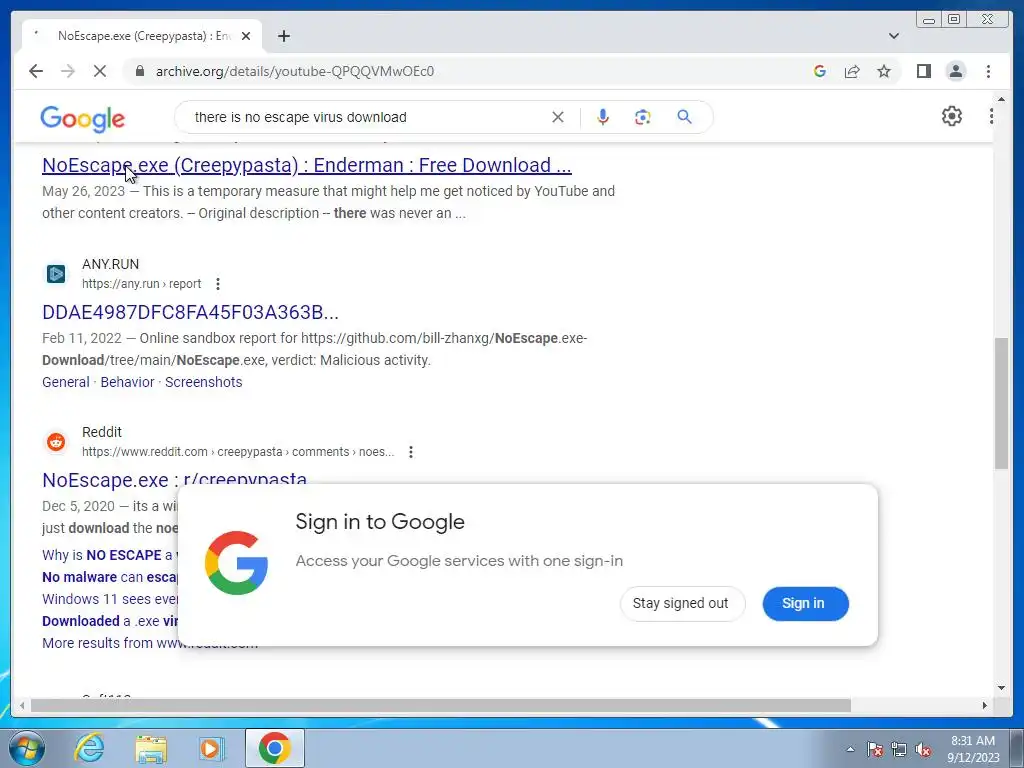Click the Reddit site name
Viewport: 1024px width, 768px height.
(x=102, y=432)
